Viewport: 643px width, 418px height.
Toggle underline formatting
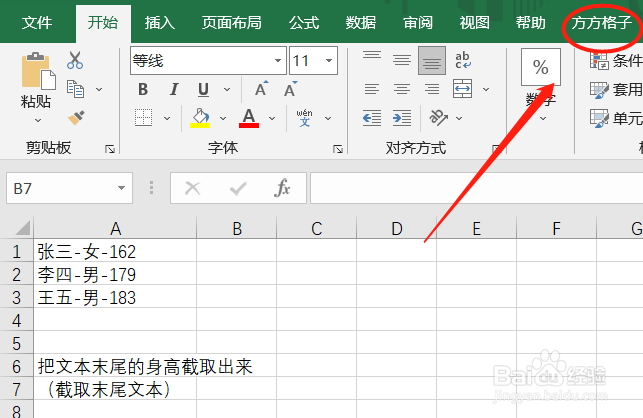coord(203,89)
